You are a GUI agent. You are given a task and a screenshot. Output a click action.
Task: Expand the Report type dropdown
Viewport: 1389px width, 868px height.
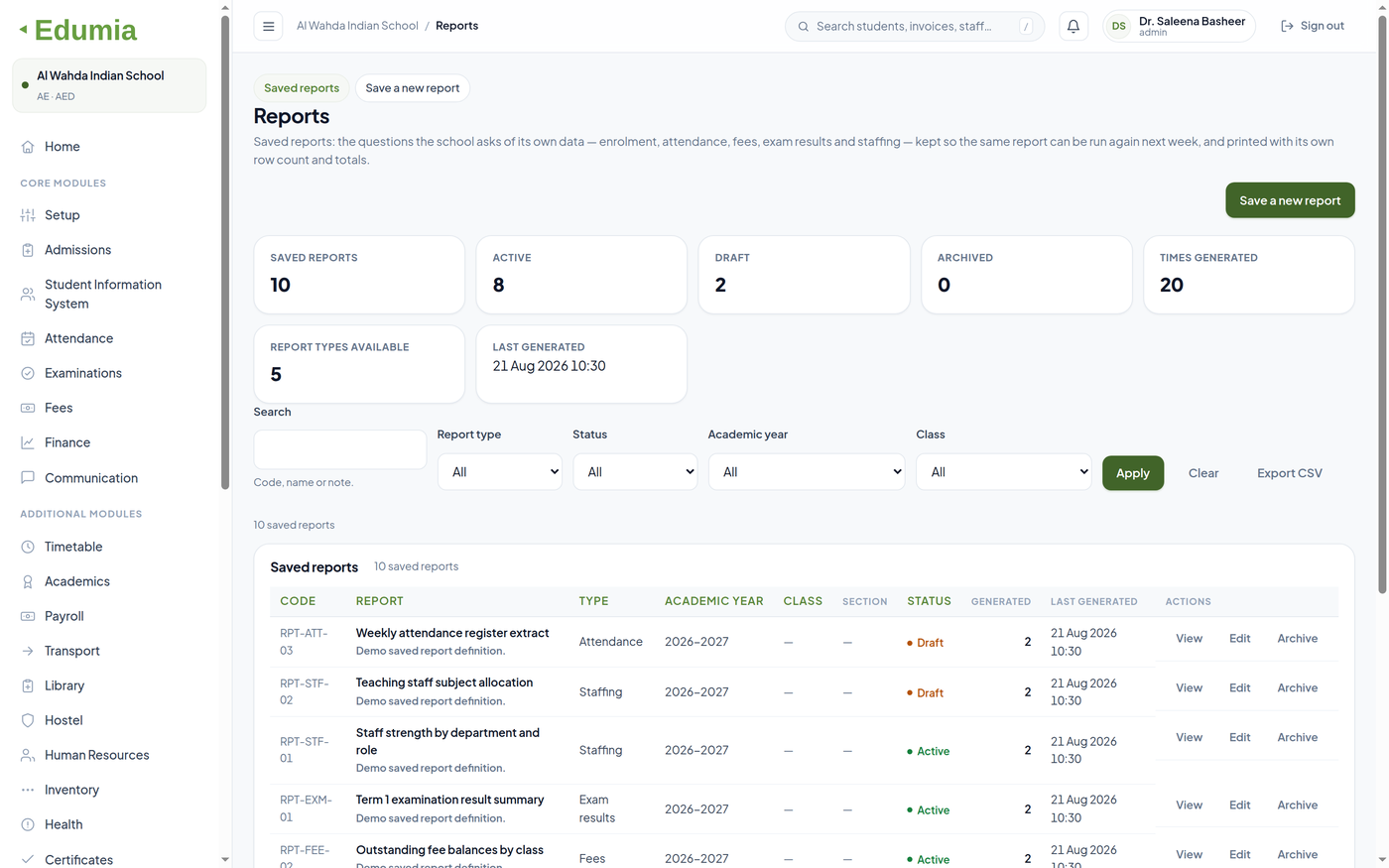(x=500, y=472)
